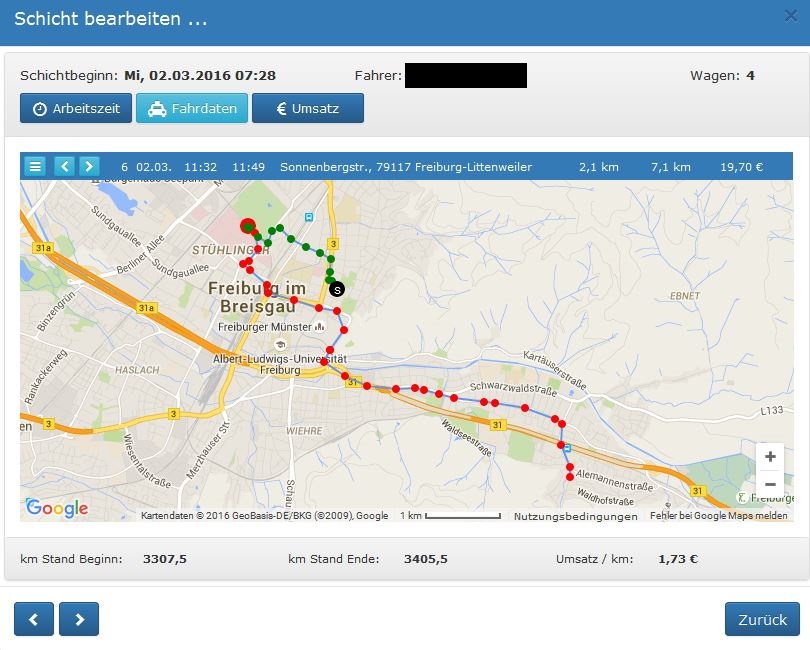
Task: Click the km Stand Ende value 3405,5
Action: tap(426, 559)
